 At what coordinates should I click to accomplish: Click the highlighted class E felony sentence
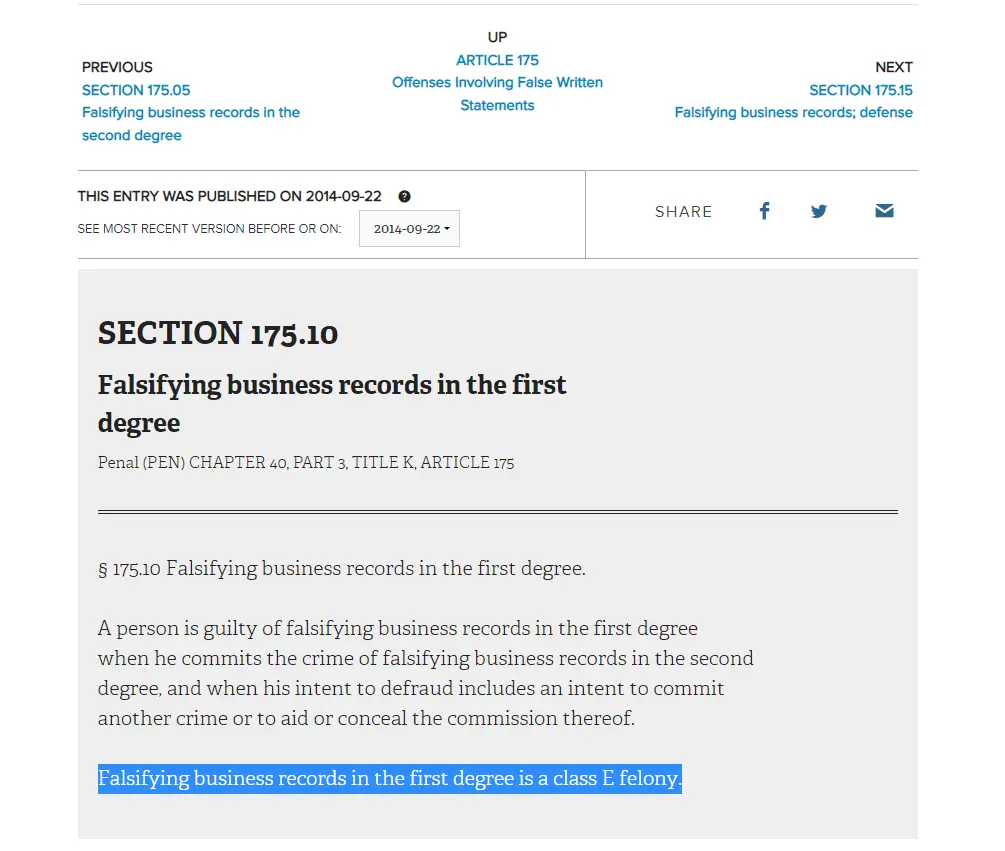click(x=389, y=778)
